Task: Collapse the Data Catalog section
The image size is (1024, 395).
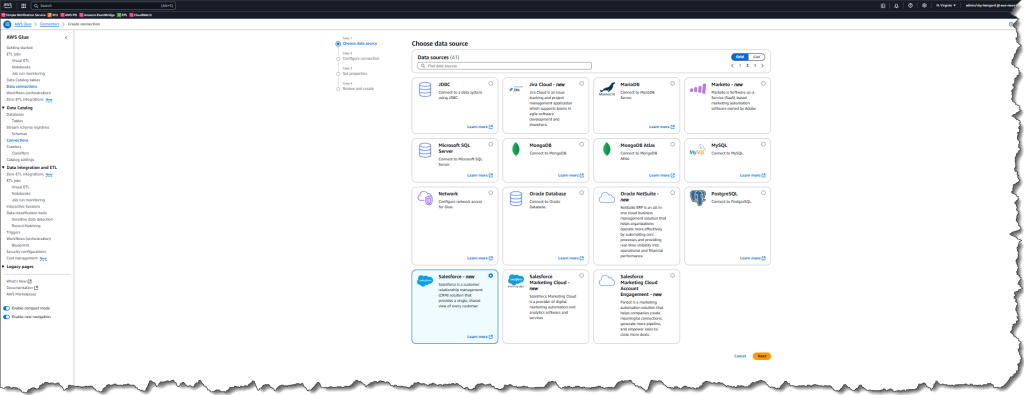Action: pyautogui.click(x=3, y=108)
